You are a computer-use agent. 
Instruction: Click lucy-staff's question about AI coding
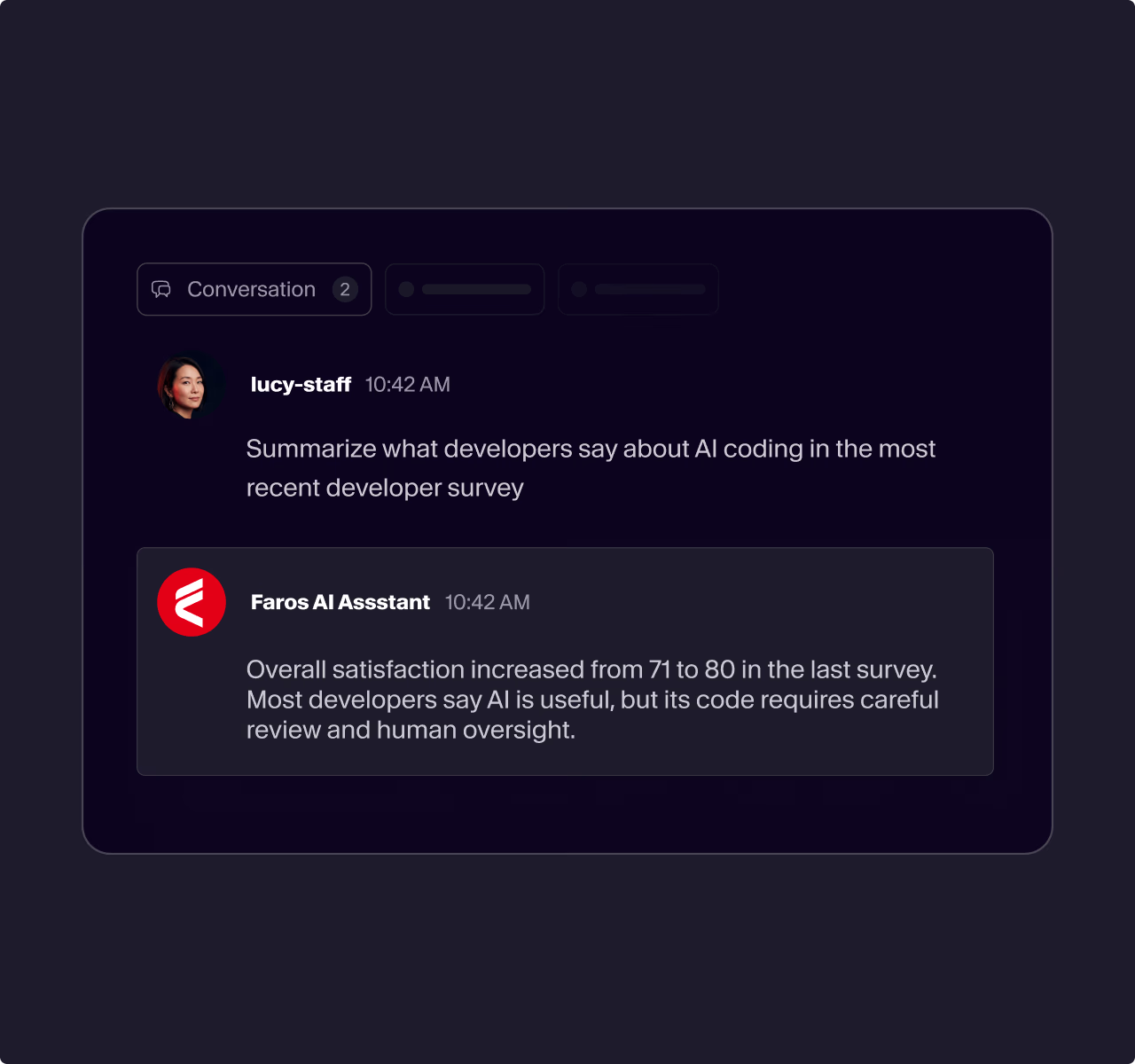tap(591, 467)
